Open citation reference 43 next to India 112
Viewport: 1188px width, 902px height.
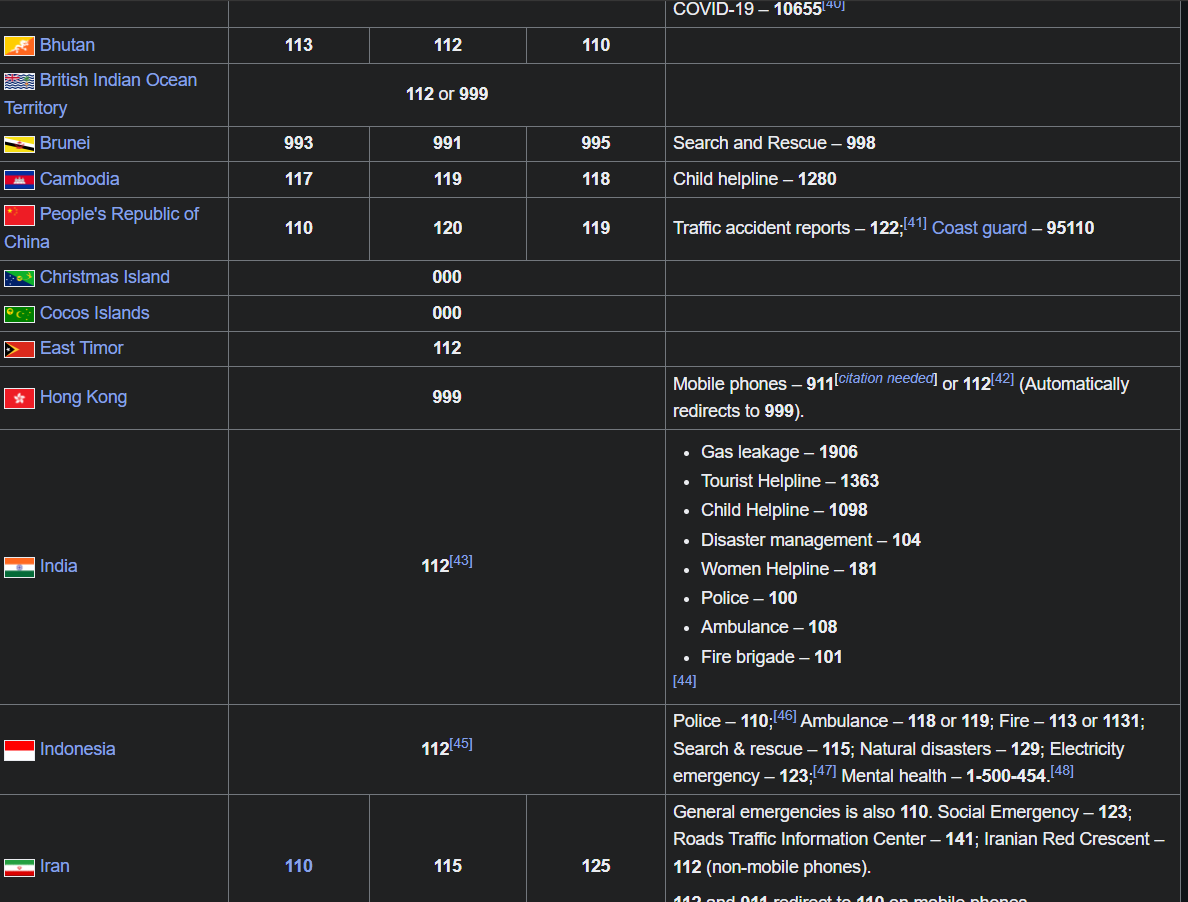coord(461,560)
